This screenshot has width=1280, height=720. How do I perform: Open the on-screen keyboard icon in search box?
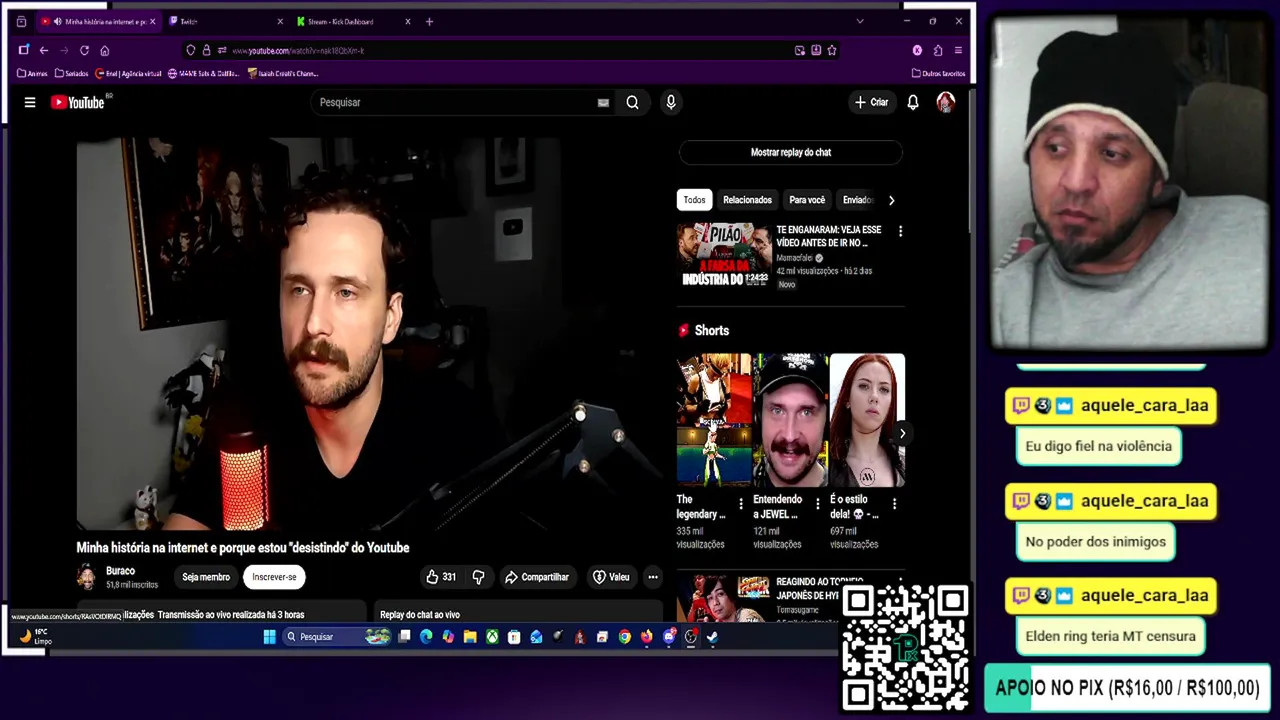tap(603, 102)
